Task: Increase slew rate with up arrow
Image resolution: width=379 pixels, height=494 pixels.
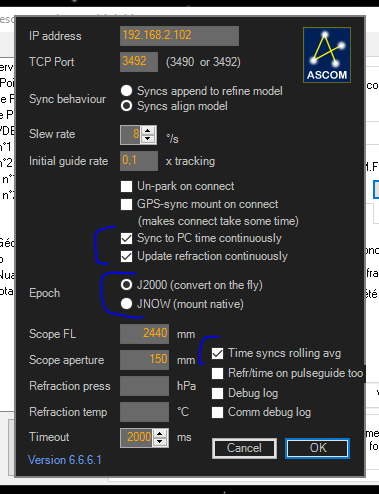Action: 148,130
